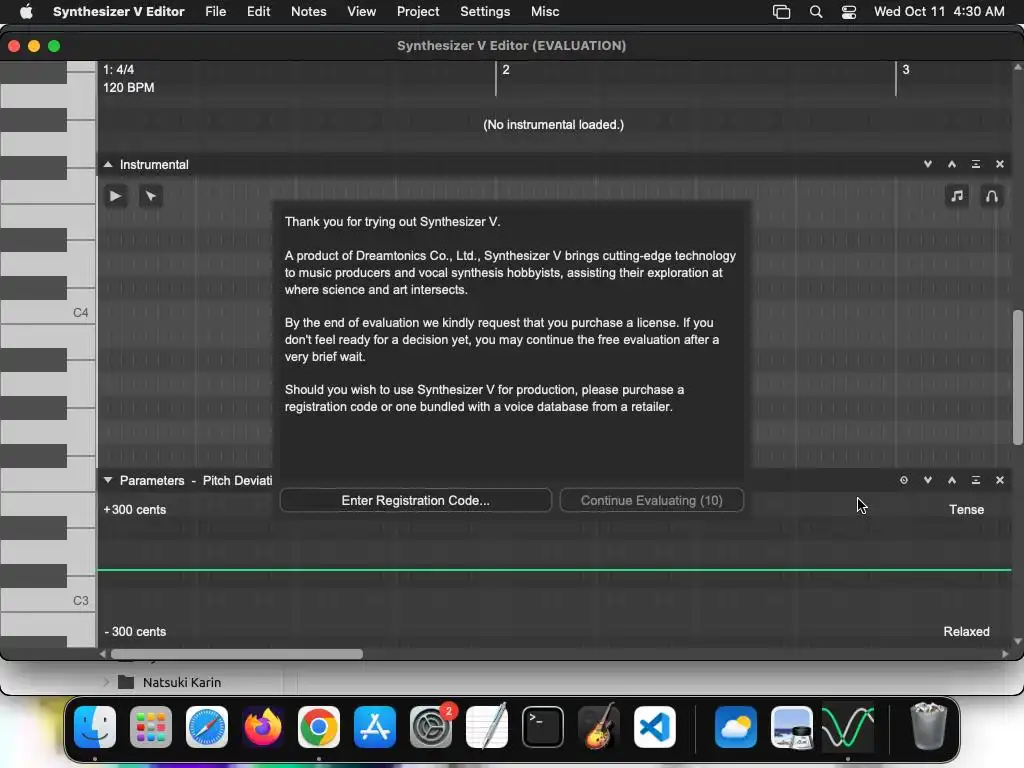1024x768 pixels.
Task: Open Visual Studio Code from the Dock
Action: (654, 727)
